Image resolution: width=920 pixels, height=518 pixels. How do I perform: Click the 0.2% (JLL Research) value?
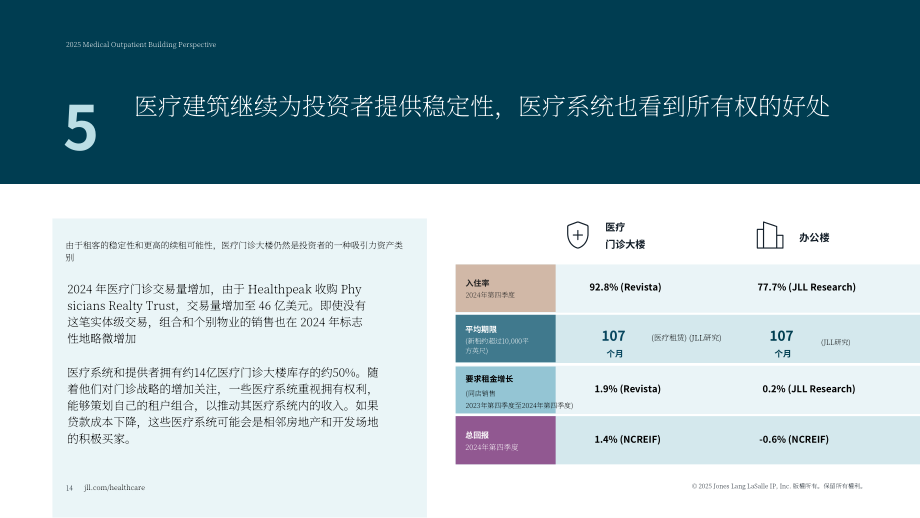[x=809, y=389]
